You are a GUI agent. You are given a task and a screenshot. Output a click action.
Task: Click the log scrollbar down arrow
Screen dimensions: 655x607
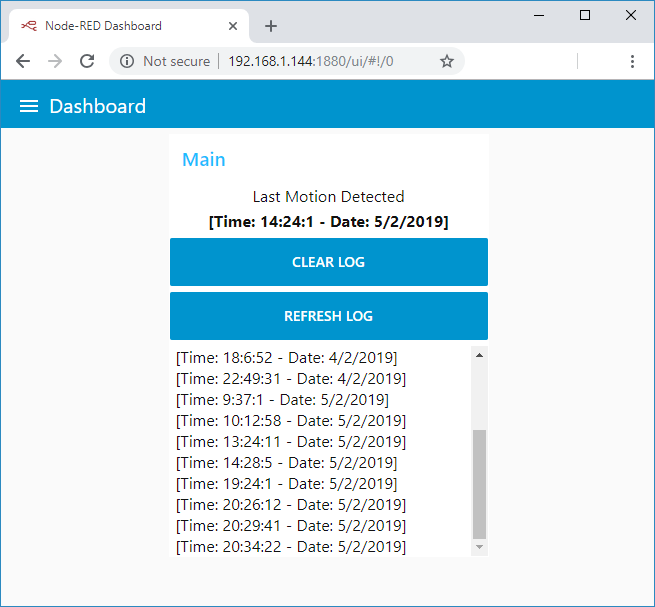[x=480, y=547]
